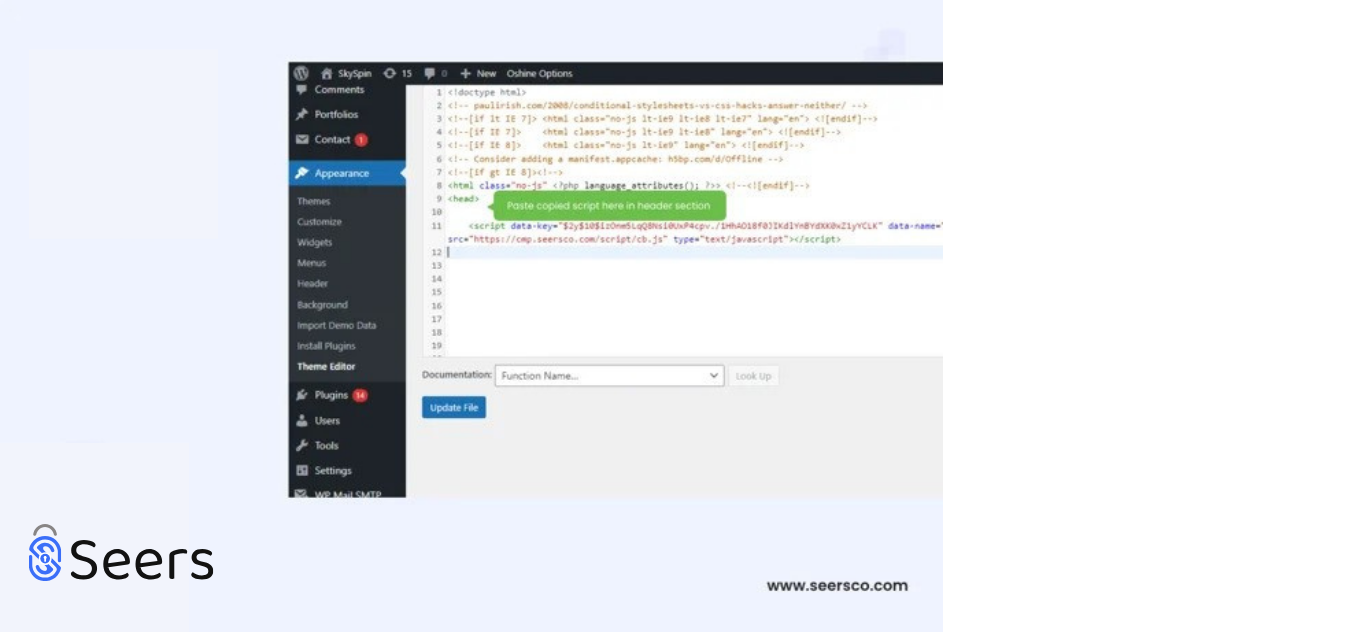Viewport: 1366px width, 632px height.
Task: Click the New link in admin bar
Action: [486, 73]
